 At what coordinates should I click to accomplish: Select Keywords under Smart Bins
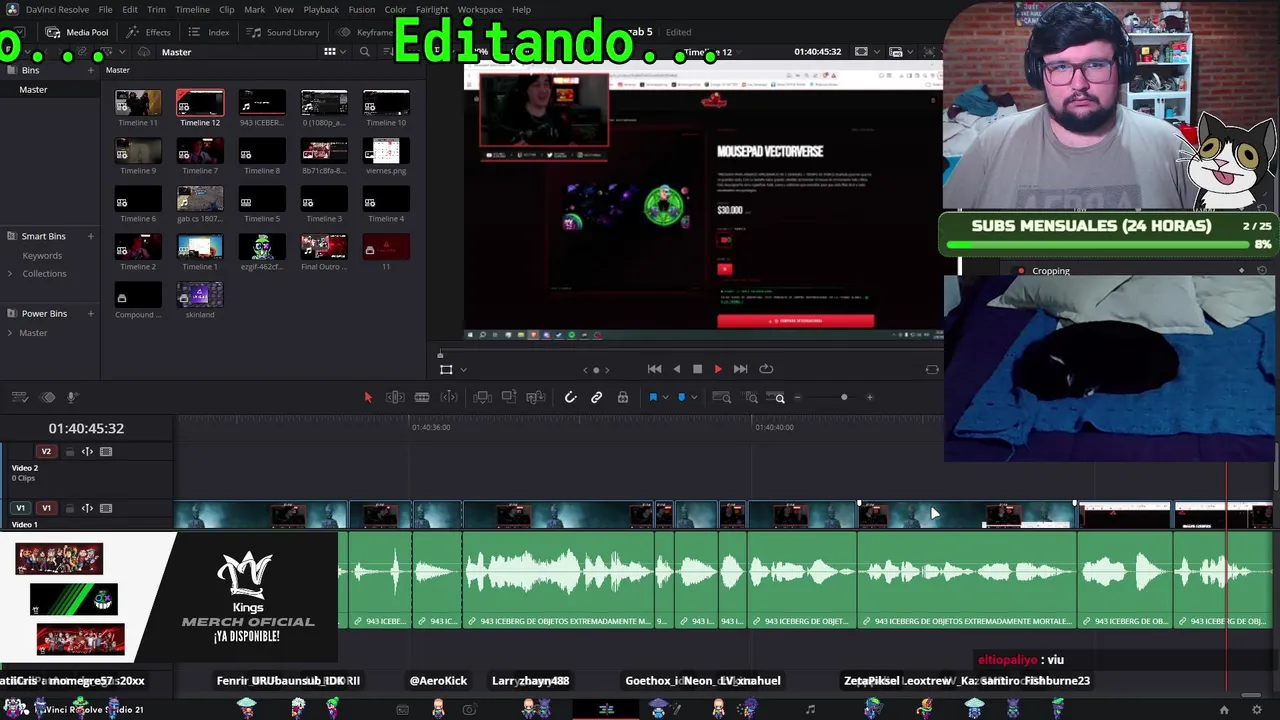[x=42, y=255]
